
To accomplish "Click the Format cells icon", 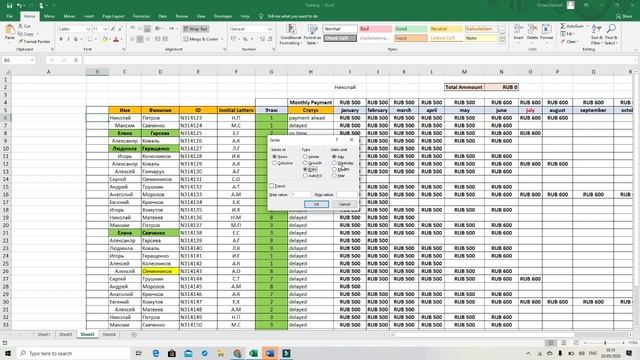I will (546, 29).
